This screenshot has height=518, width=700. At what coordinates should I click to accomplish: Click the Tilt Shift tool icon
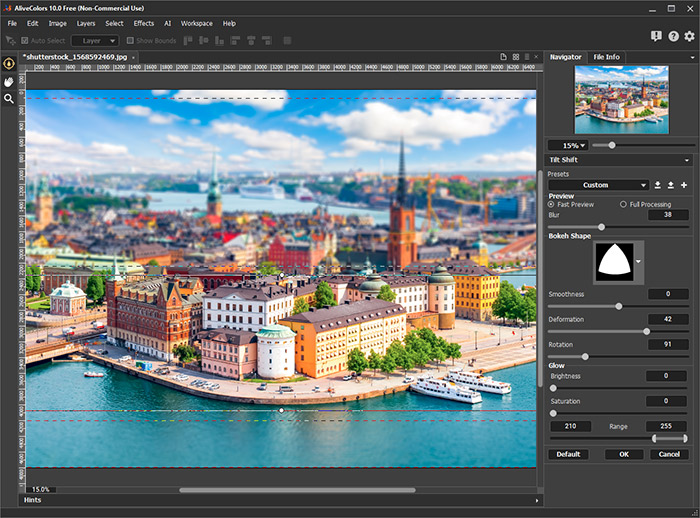(9, 63)
